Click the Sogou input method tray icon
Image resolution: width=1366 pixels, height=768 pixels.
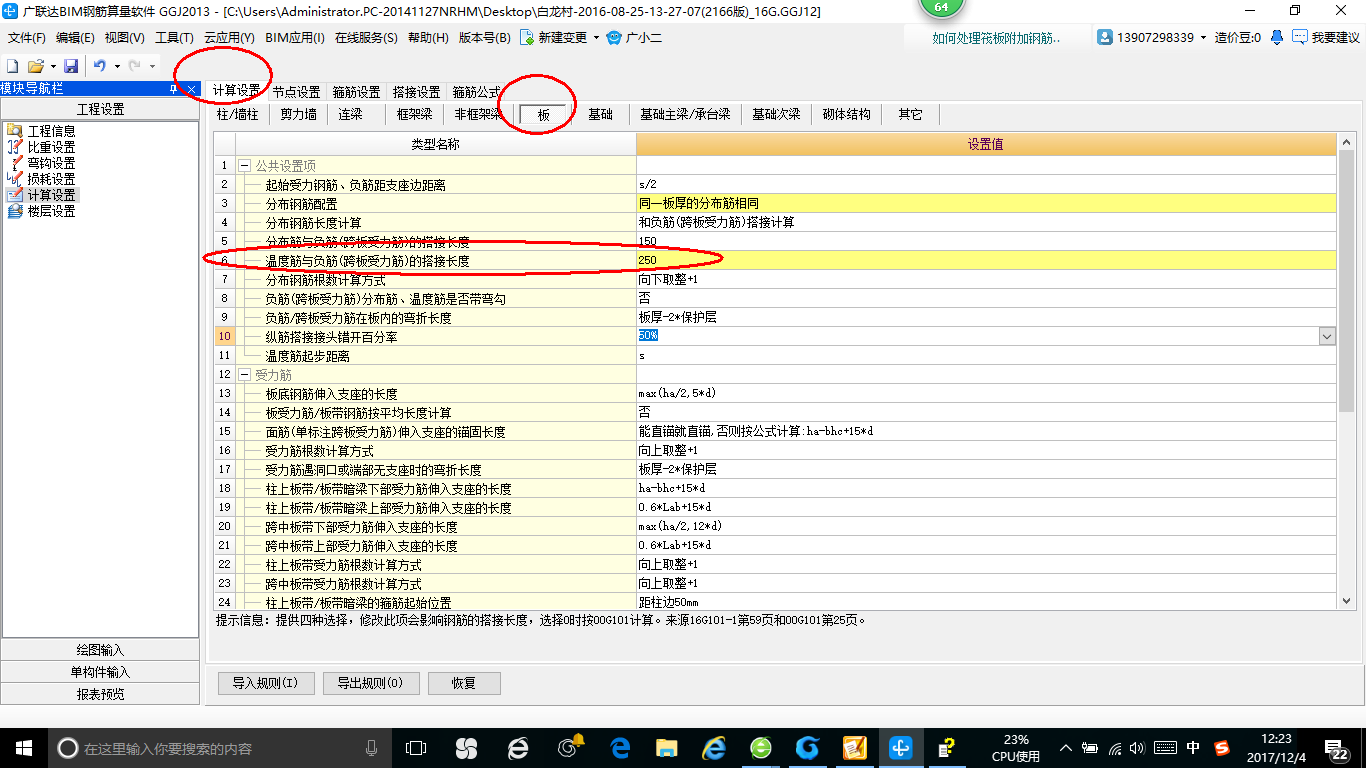coord(1222,748)
